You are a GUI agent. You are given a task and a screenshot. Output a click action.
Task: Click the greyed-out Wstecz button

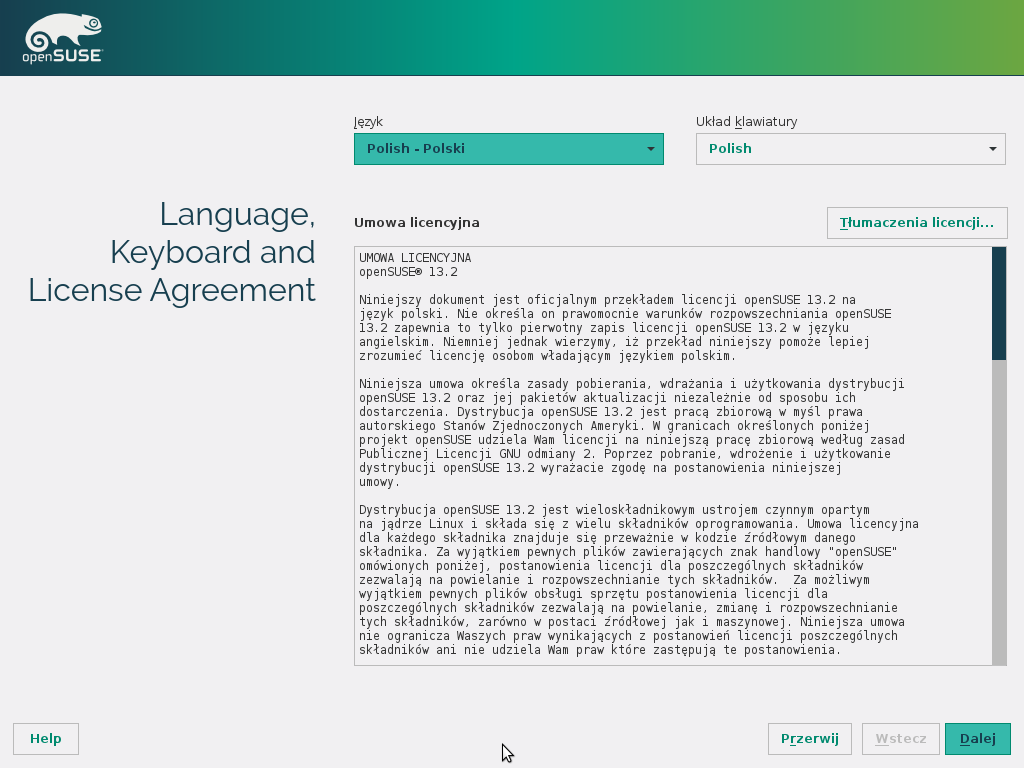[900, 739]
